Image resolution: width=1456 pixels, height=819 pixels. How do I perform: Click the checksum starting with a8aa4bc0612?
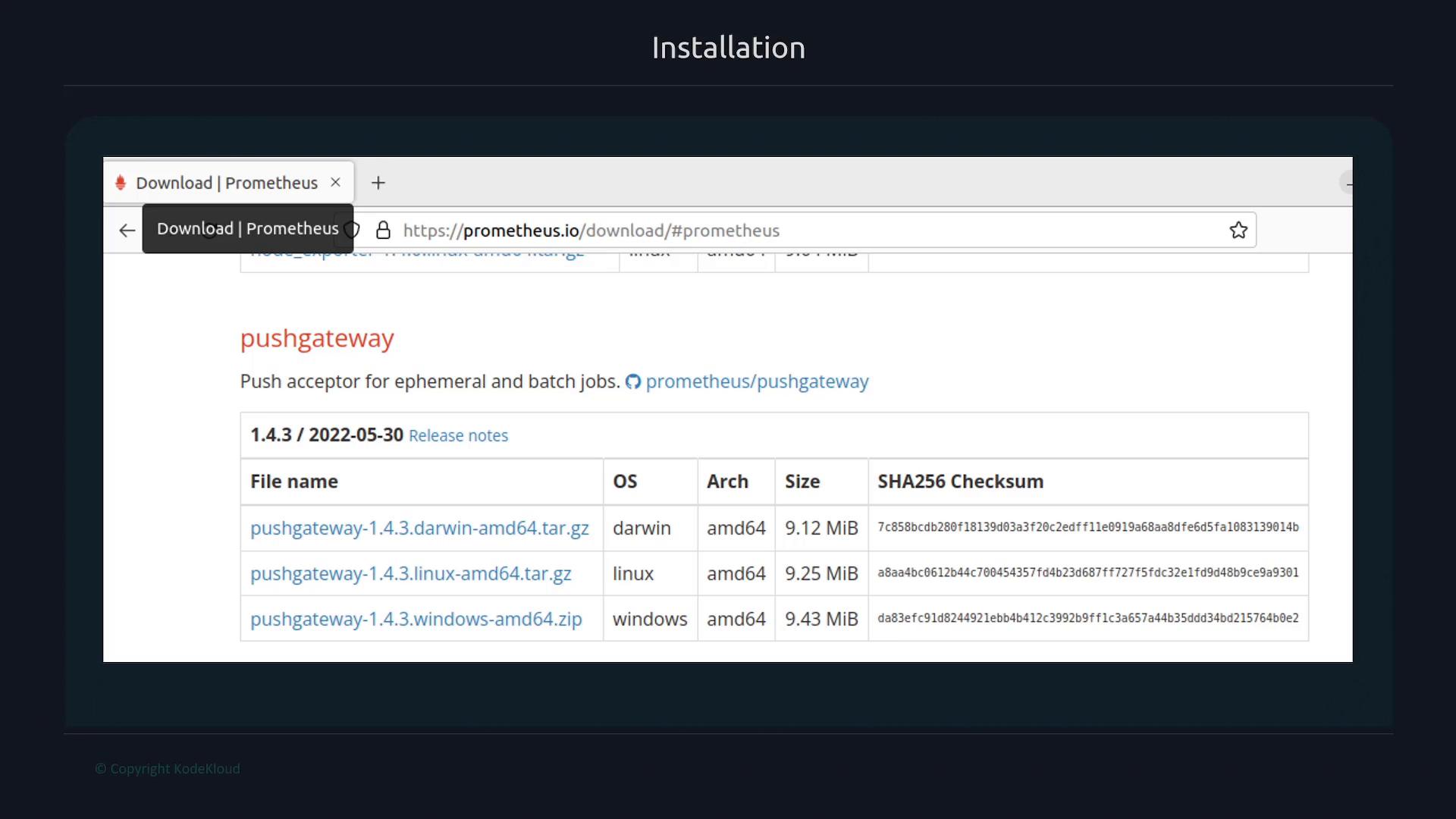1088,573
